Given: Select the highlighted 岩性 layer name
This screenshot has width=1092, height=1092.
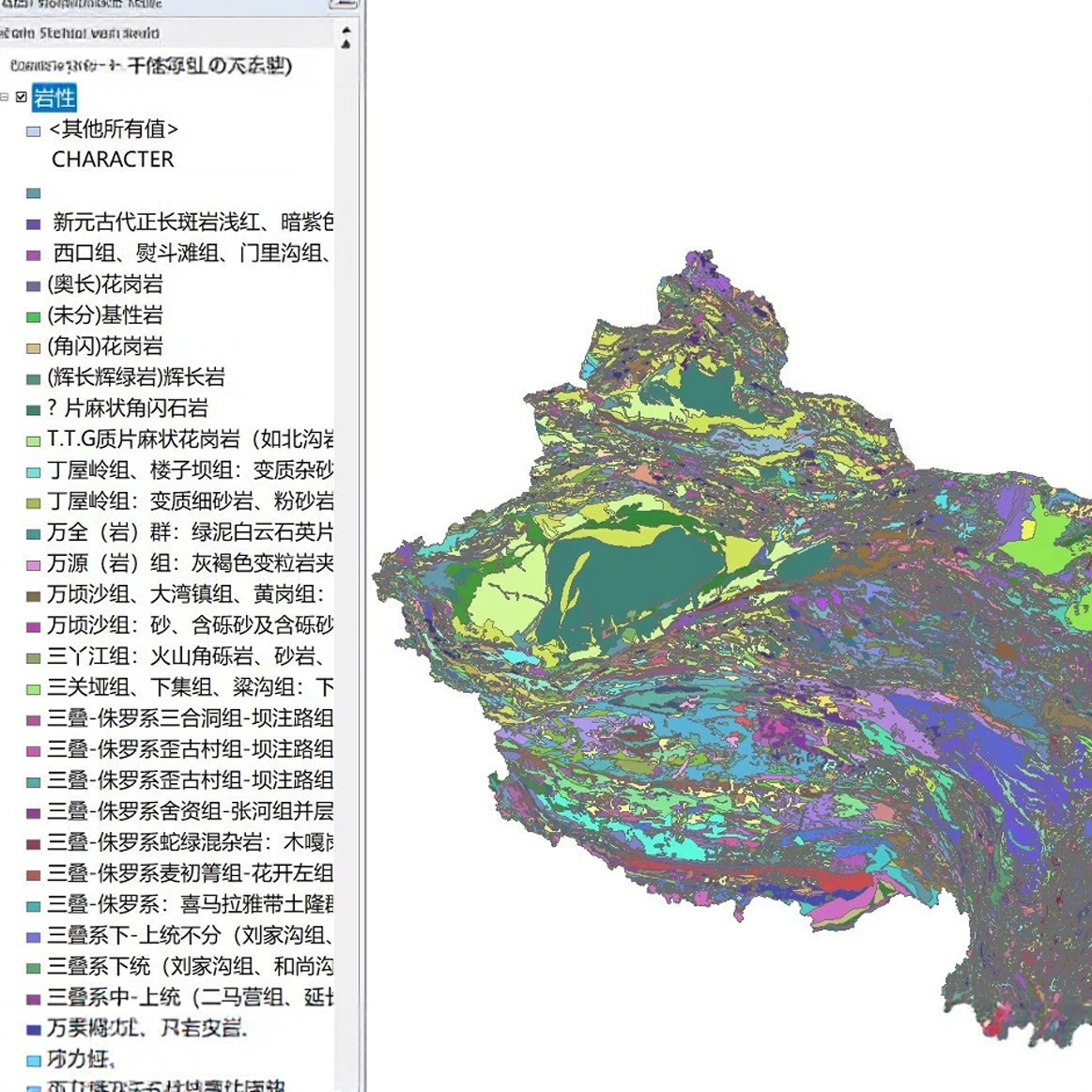Looking at the screenshot, I should point(54,98).
